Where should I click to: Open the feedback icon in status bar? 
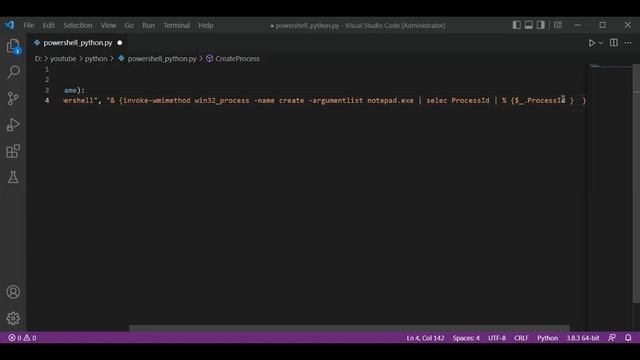tap(612, 338)
